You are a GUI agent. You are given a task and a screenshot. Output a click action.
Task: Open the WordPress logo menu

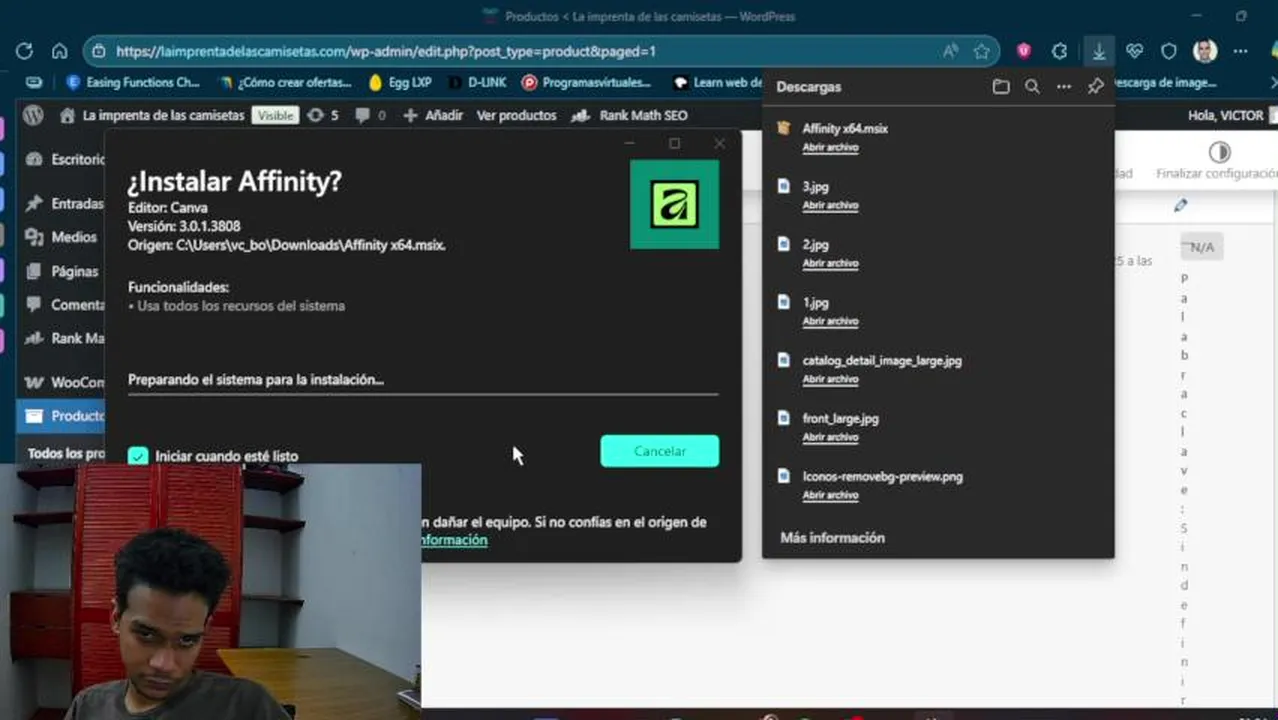pyautogui.click(x=33, y=115)
